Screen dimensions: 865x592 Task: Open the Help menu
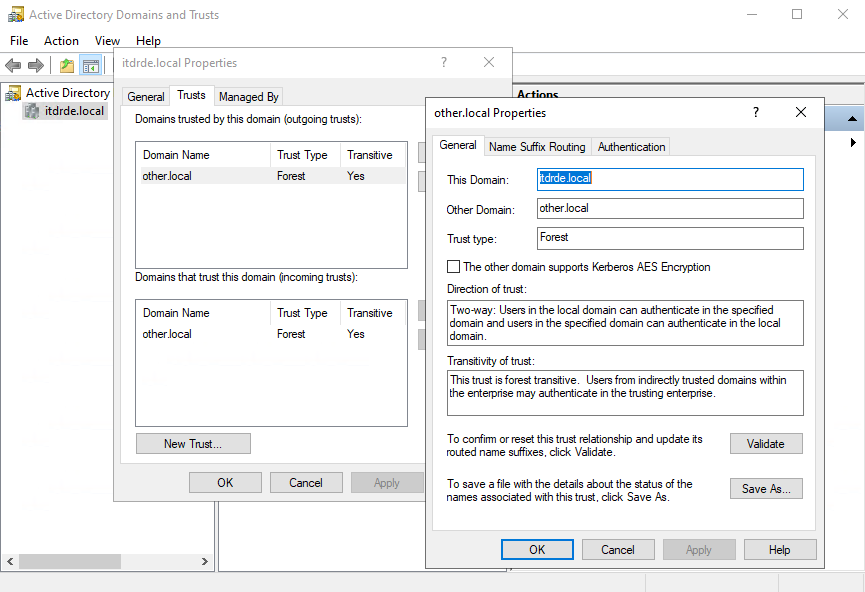(x=148, y=41)
